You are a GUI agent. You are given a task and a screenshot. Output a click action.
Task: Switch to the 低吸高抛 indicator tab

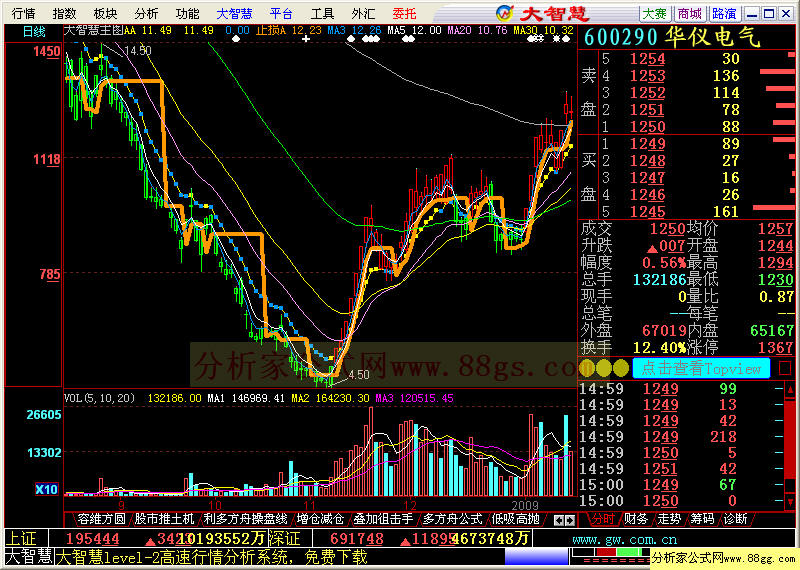pos(516,519)
